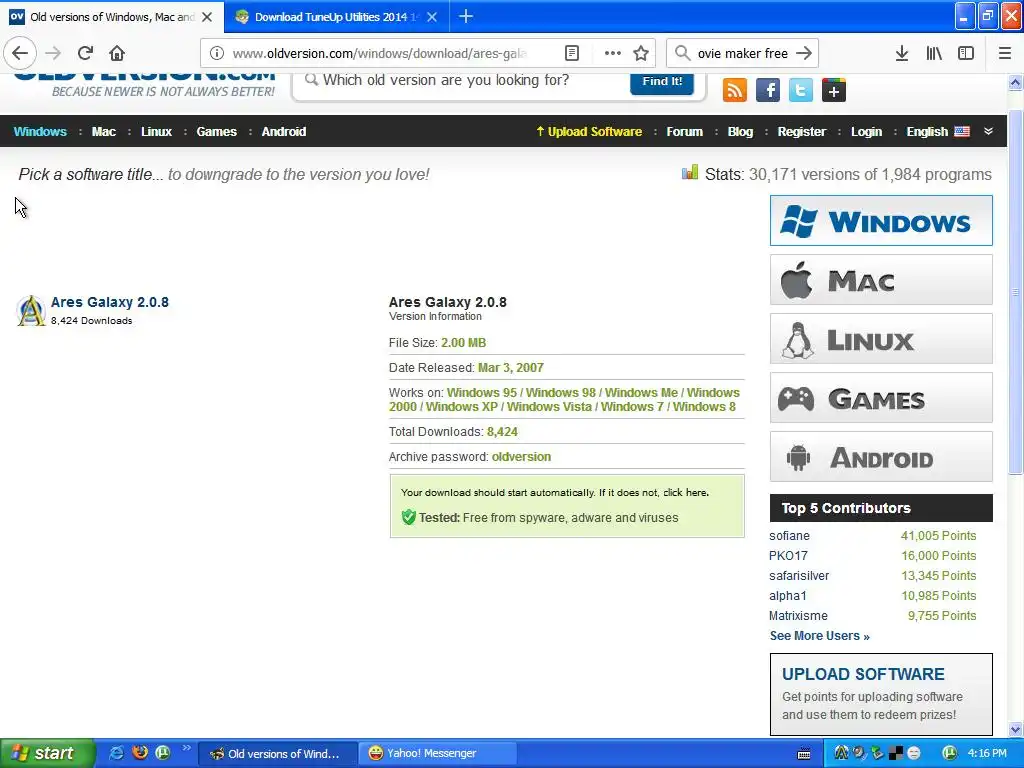Open the Forum link
Screen dimensions: 1024x768
(684, 131)
